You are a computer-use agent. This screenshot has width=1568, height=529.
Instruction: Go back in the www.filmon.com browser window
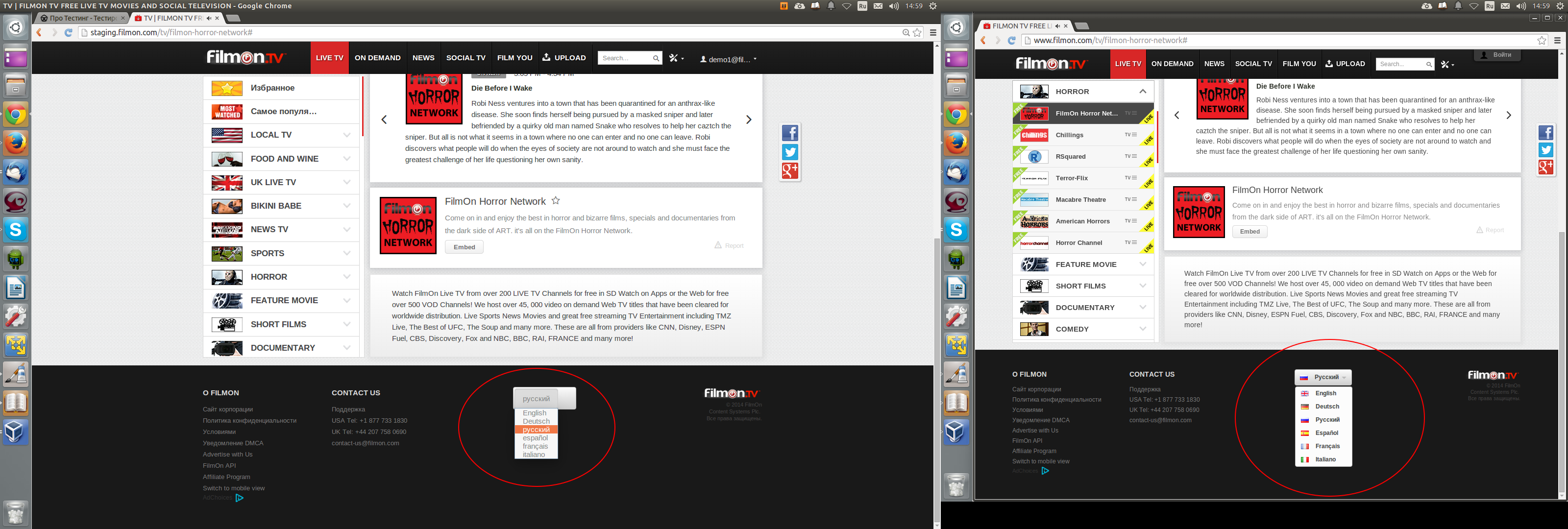tap(983, 41)
